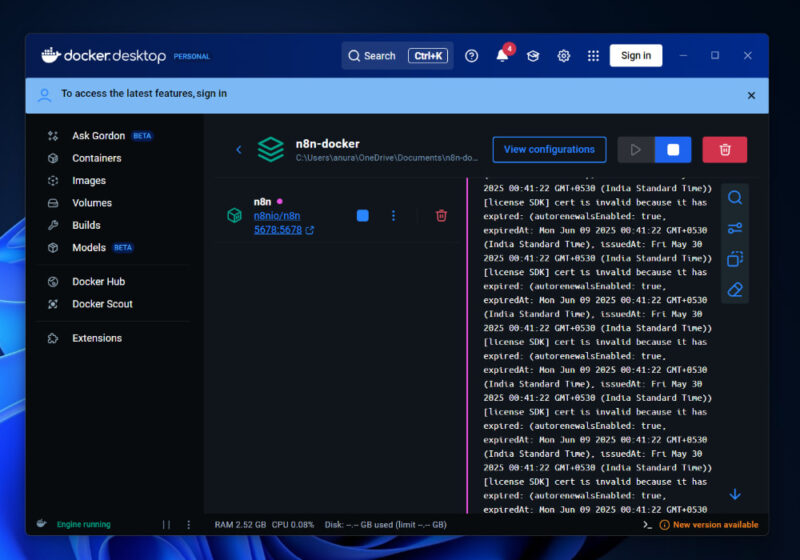Open engine options three-dot menu
This screenshot has height=560, width=800.
188,524
